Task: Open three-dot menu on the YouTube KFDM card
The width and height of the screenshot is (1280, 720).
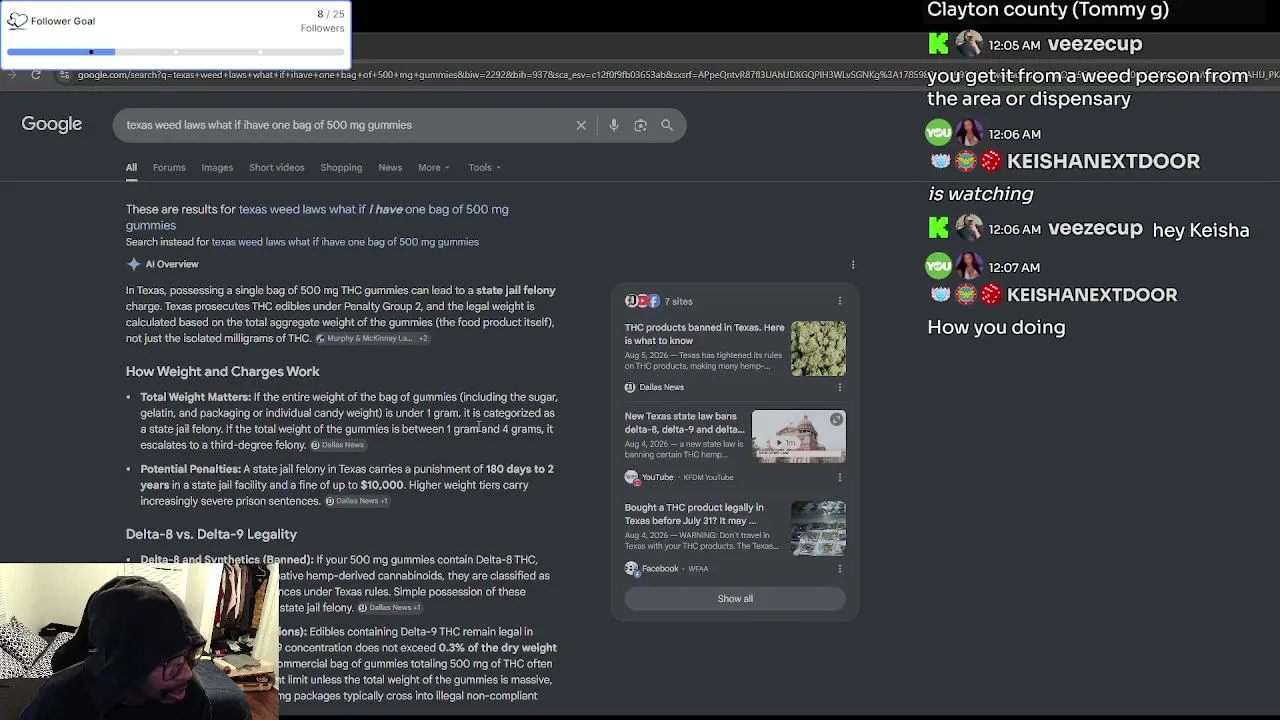Action: [840, 477]
